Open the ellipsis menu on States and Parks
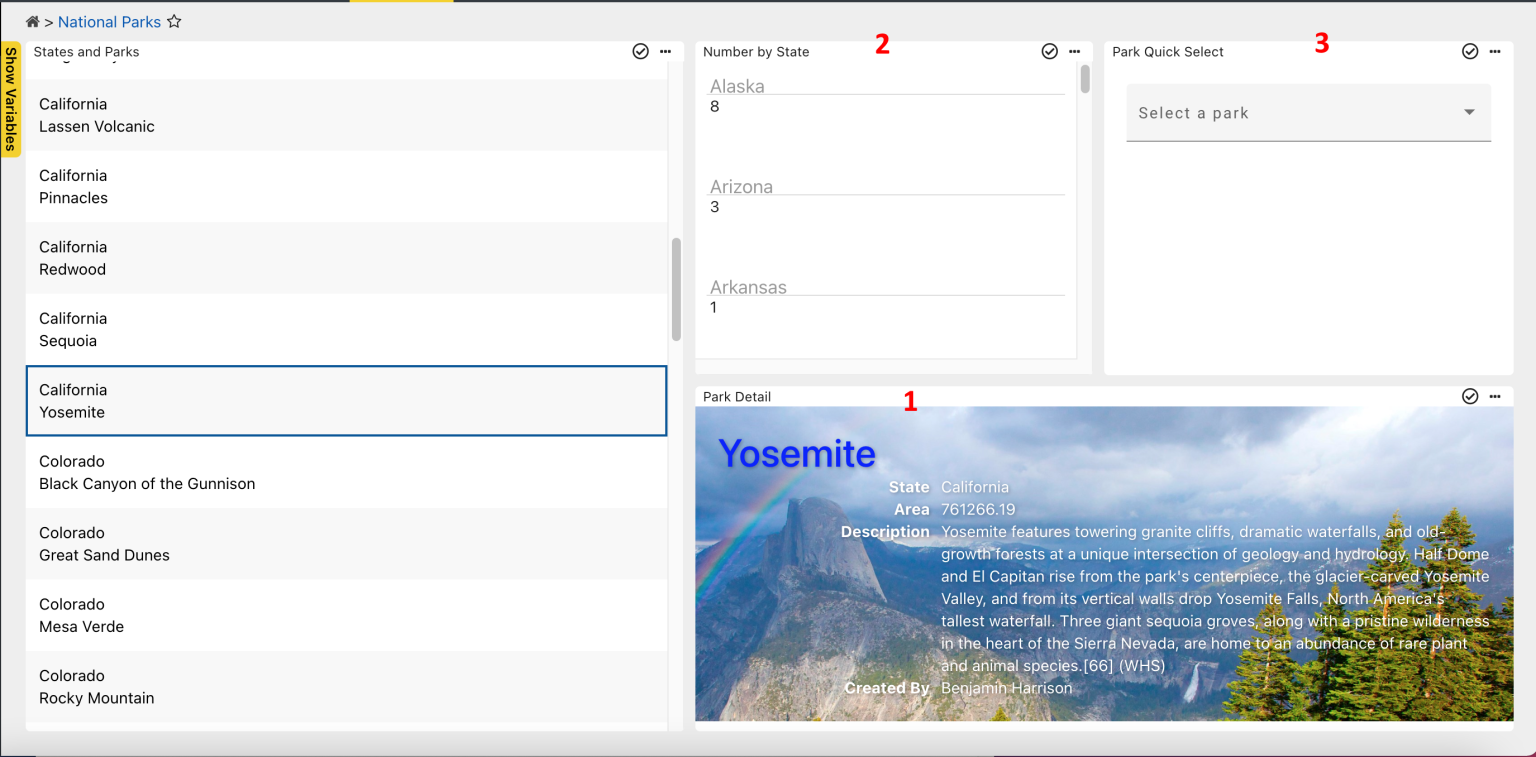 (x=665, y=51)
